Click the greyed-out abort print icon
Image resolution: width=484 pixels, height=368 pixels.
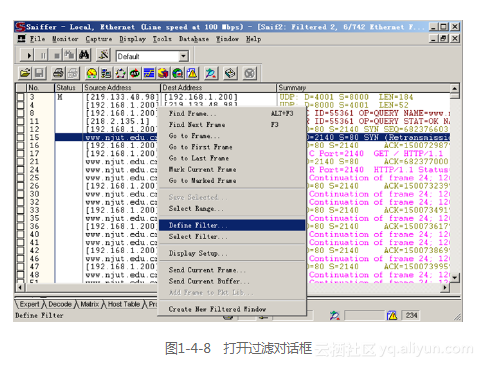(x=73, y=73)
